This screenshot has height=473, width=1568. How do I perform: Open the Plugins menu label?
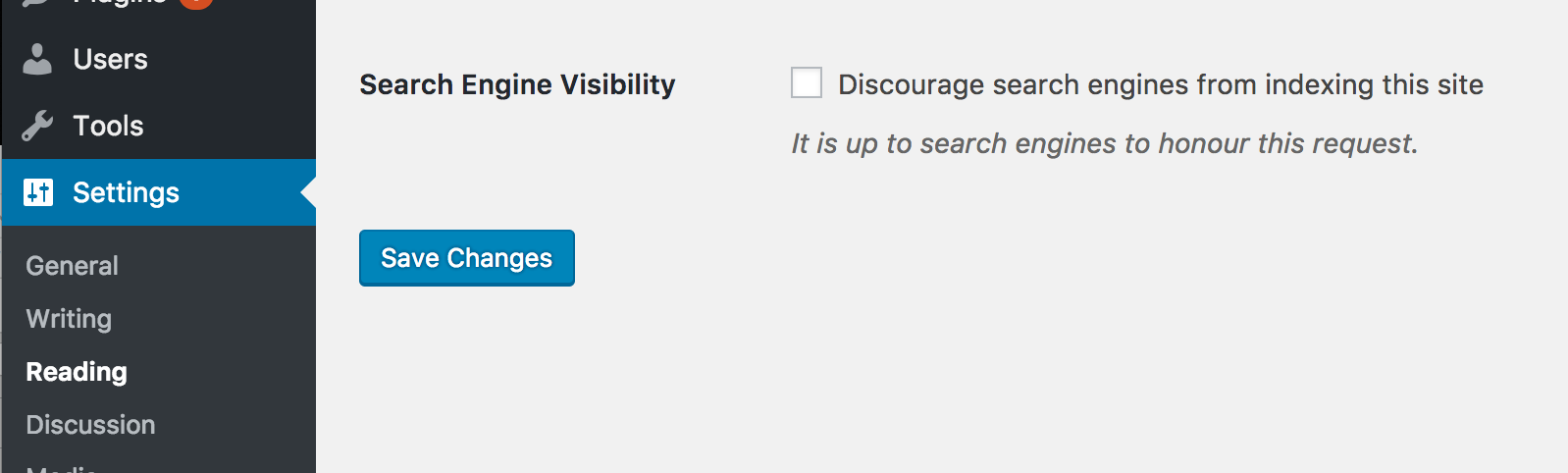[x=120, y=3]
